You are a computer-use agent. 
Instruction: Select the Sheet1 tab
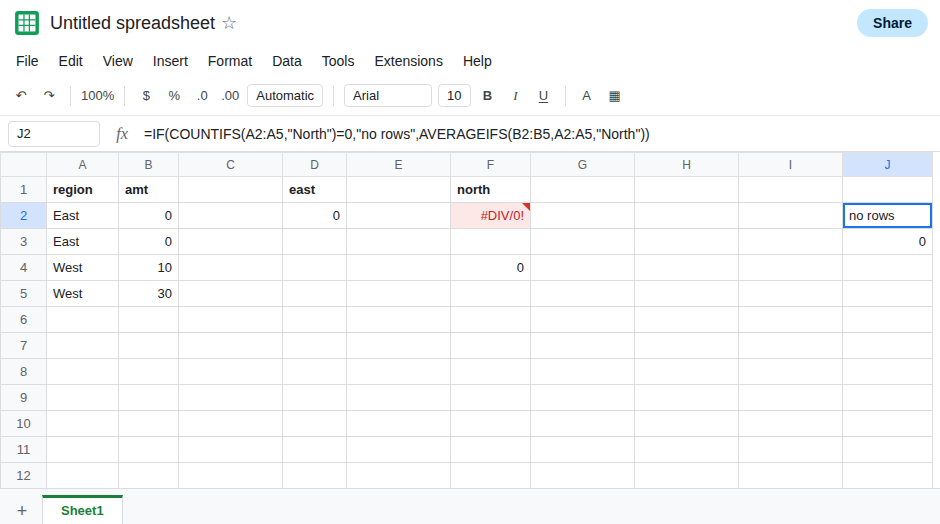82,510
